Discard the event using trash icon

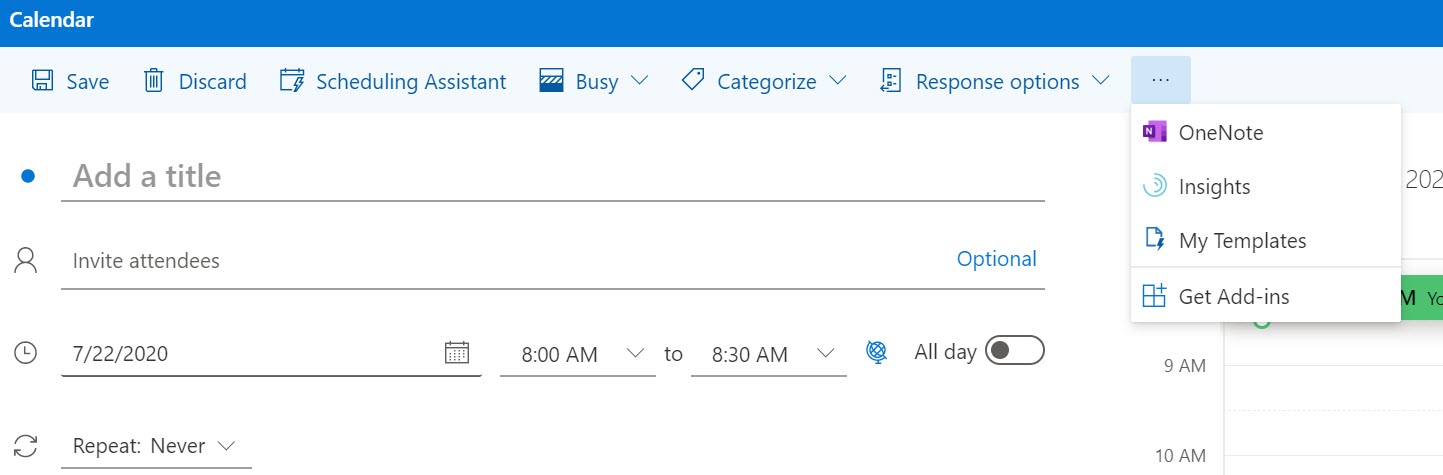154,81
